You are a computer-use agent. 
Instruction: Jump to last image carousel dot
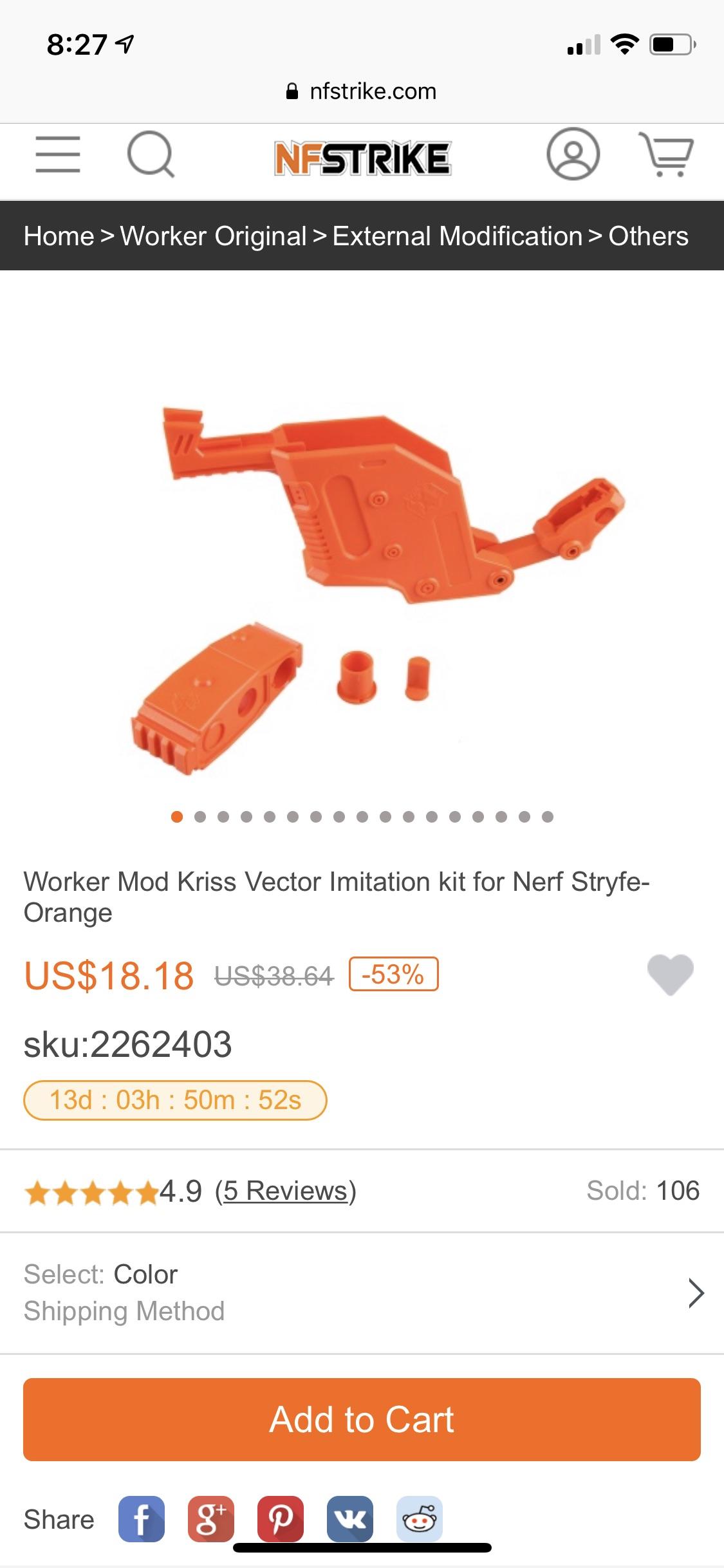point(548,817)
